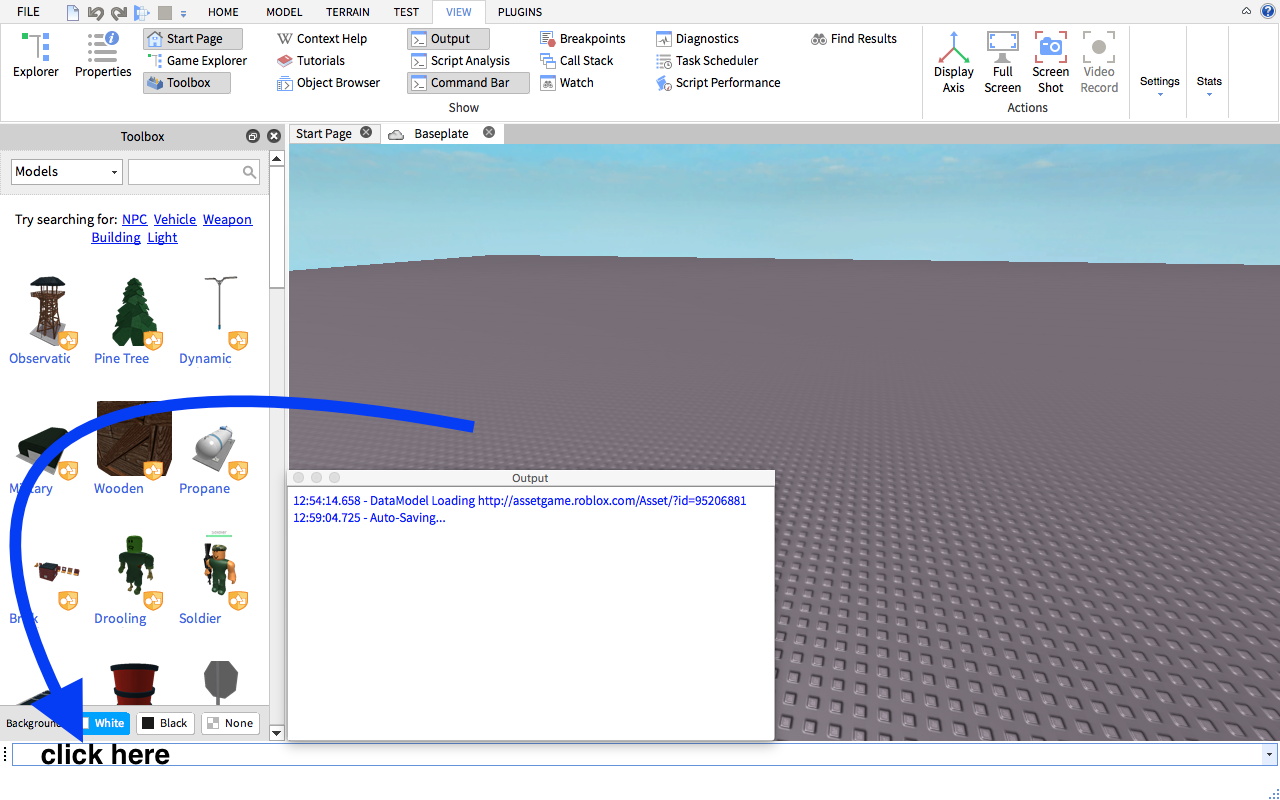Select the Baseplate document tab
Image resolution: width=1280 pixels, height=800 pixels.
[x=441, y=134]
